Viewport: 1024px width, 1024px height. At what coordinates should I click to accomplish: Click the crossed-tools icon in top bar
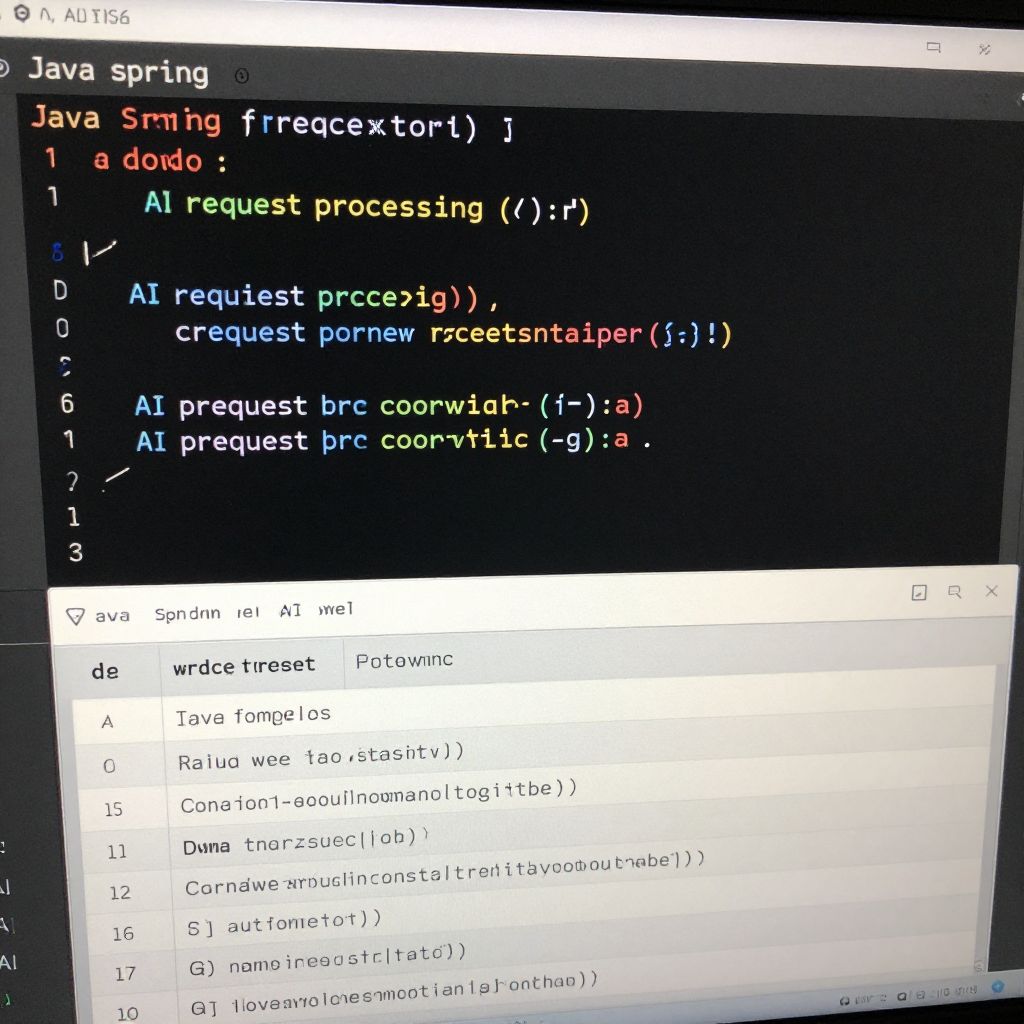tap(984, 49)
